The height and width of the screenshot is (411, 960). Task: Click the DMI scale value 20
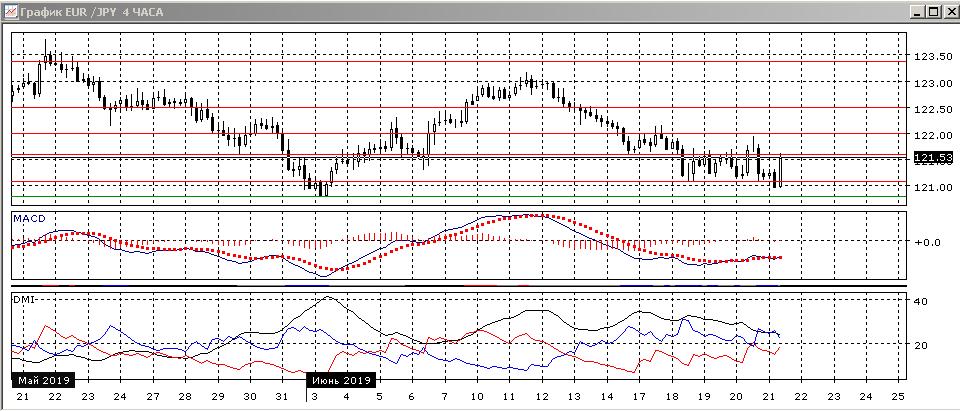[922, 345]
